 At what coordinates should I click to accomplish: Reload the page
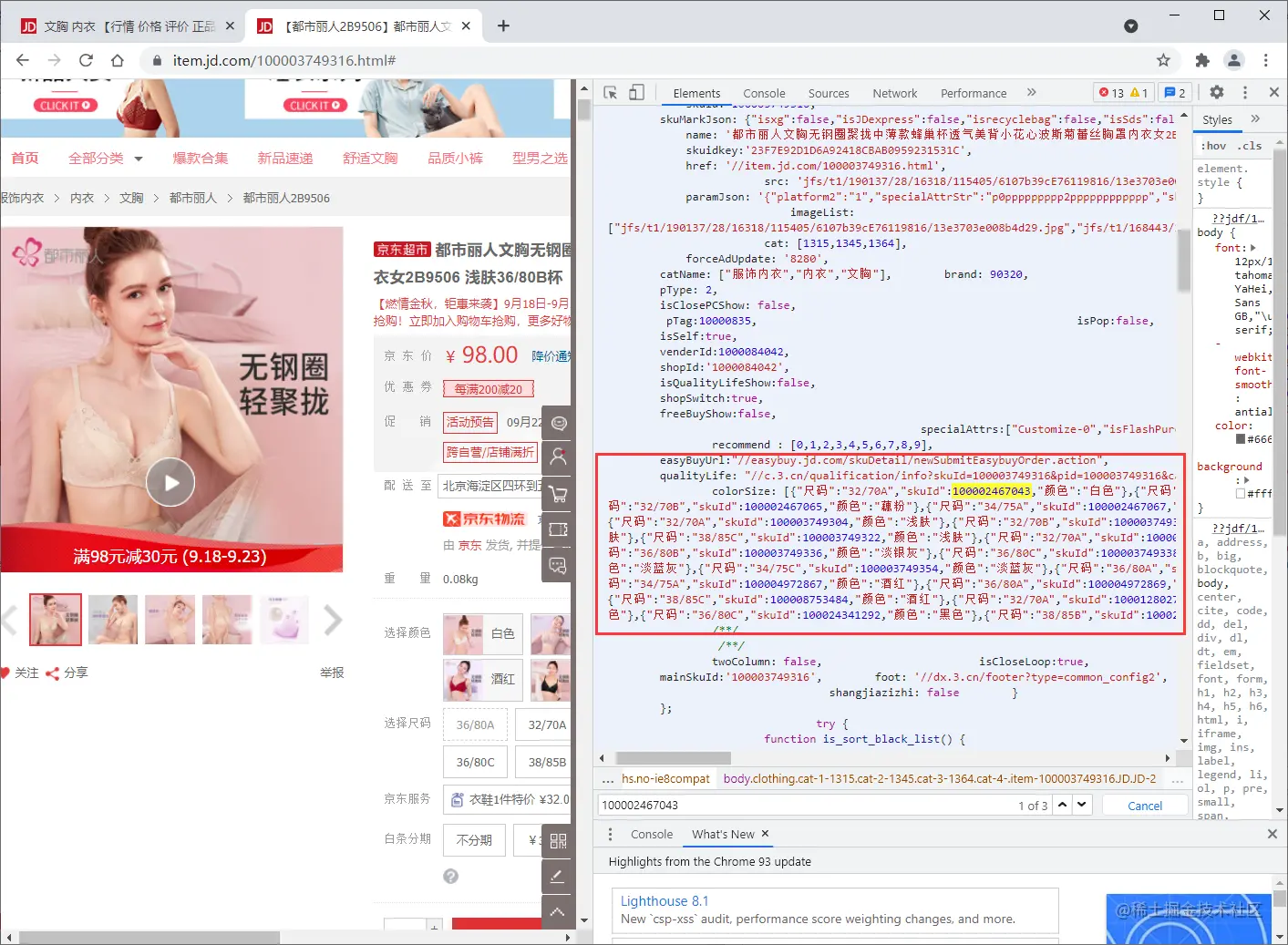[86, 60]
